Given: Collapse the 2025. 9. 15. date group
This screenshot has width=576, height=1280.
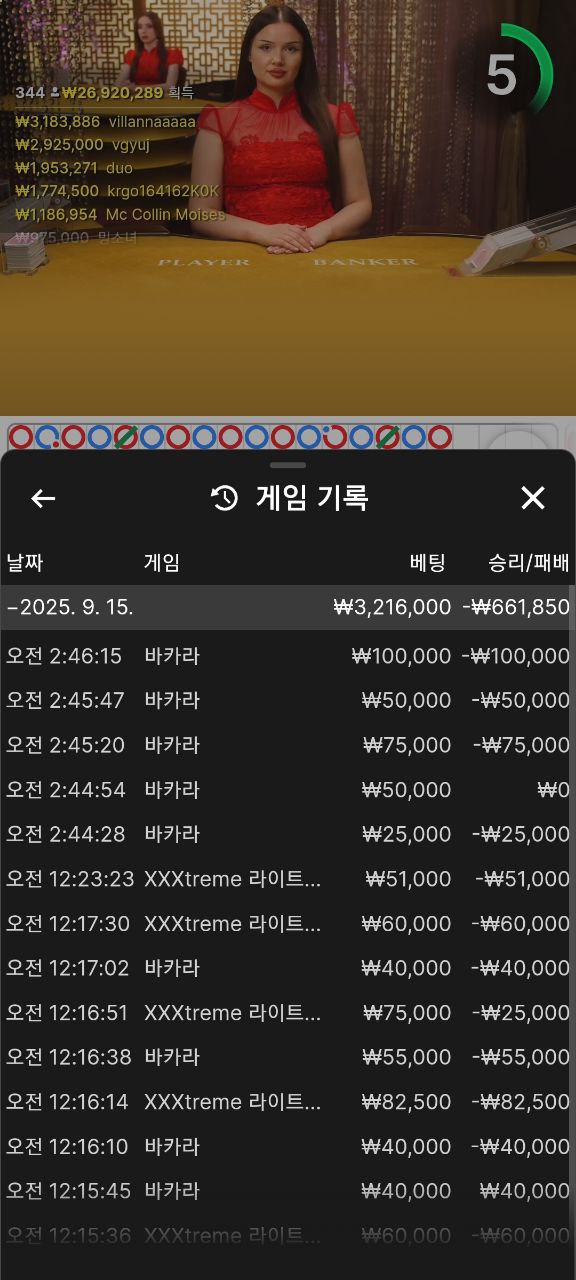Looking at the screenshot, I should click(x=286, y=607).
